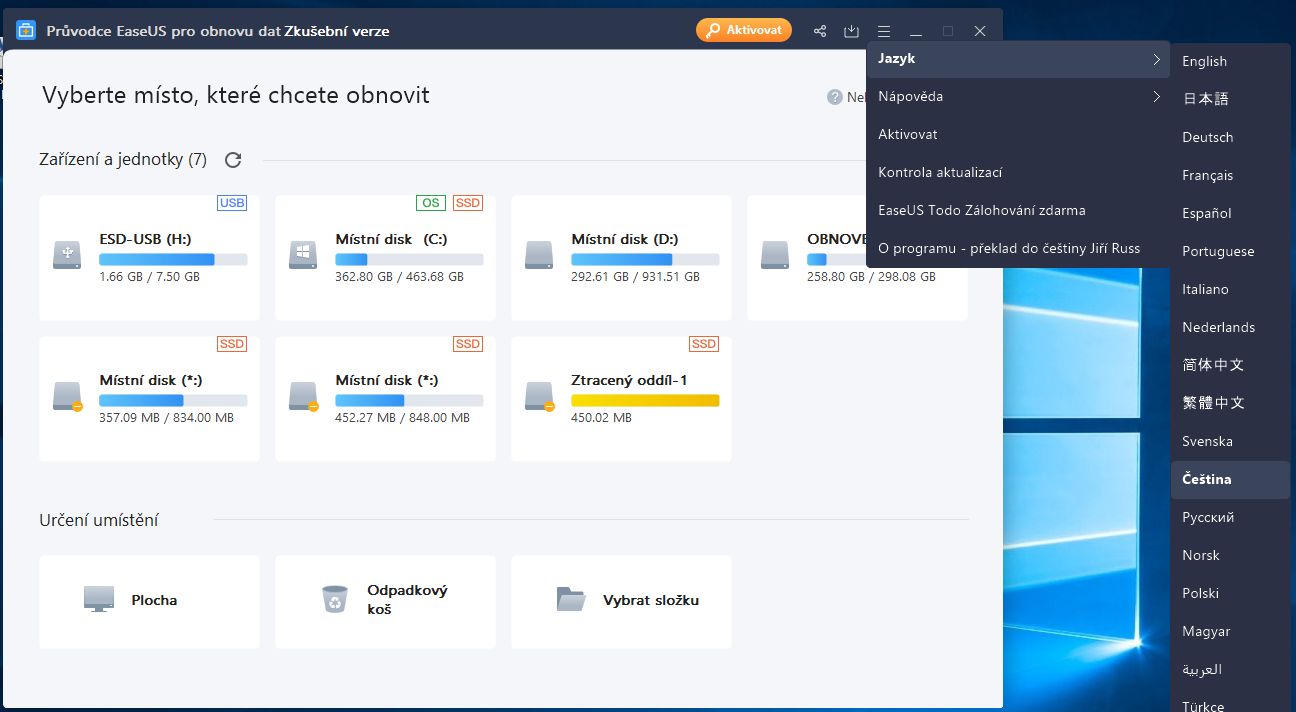Screen dimensions: 1296x712
Task: Click Místní disk (C:) usage bar
Action: (409, 259)
